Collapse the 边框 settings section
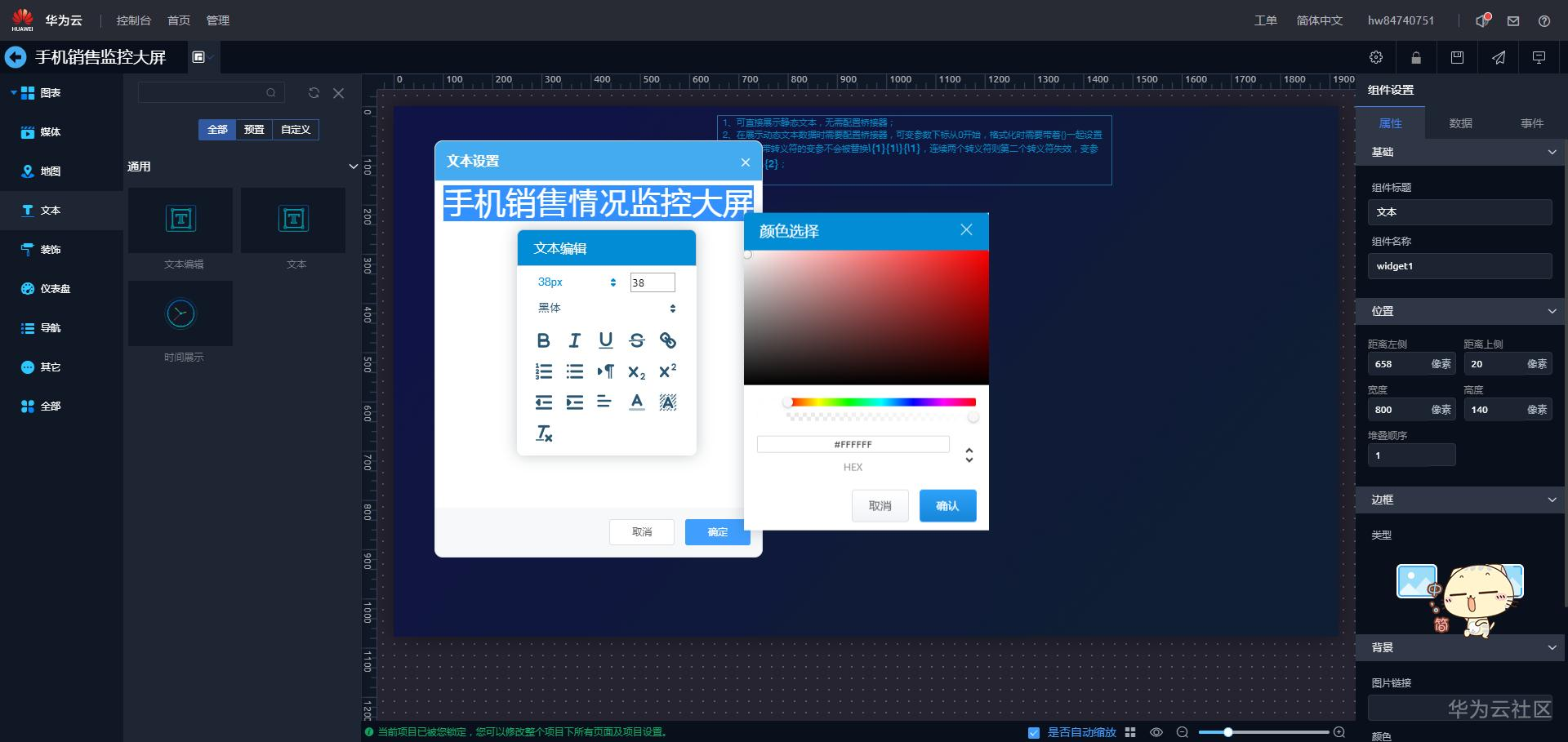Viewport: 1568px width, 742px height. click(x=1552, y=500)
